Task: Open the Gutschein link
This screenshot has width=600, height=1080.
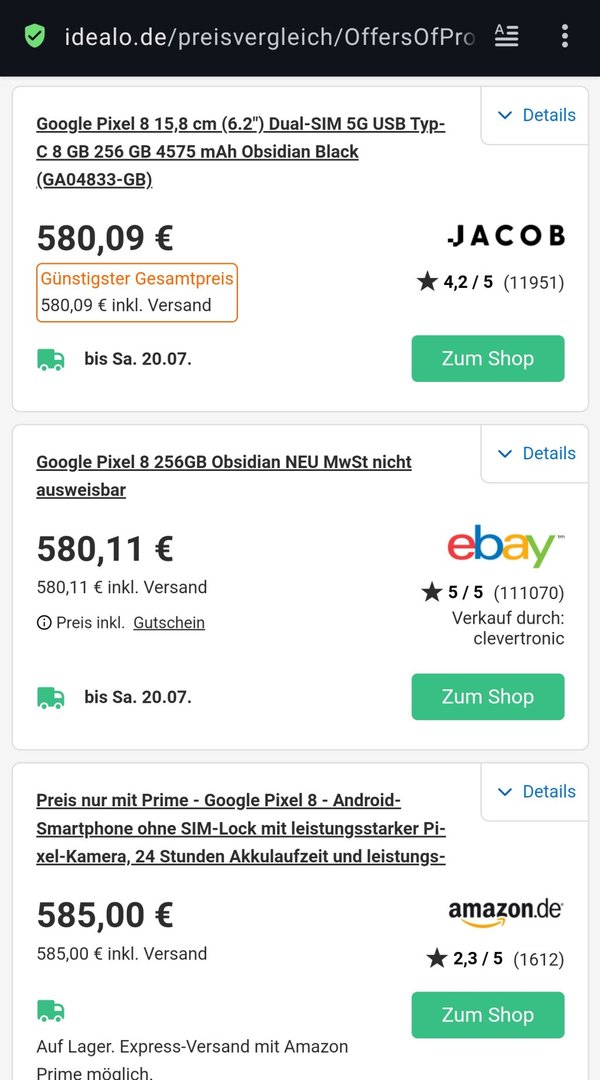Action: coord(169,623)
